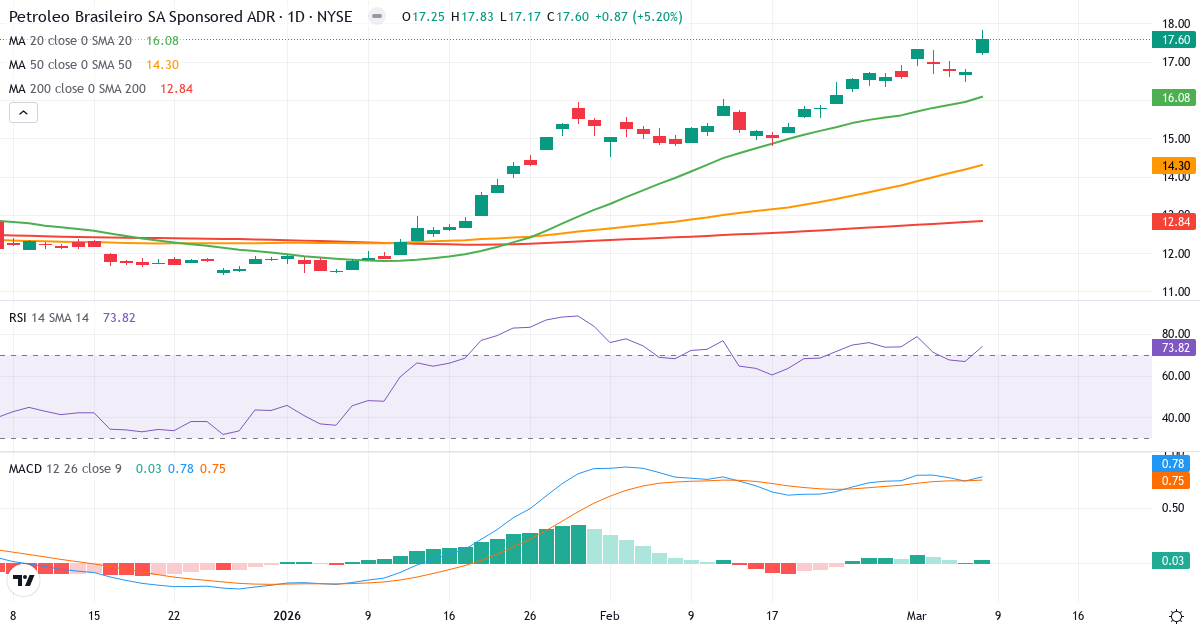
Task: Click the current price label 17.60
Action: (x=1172, y=40)
